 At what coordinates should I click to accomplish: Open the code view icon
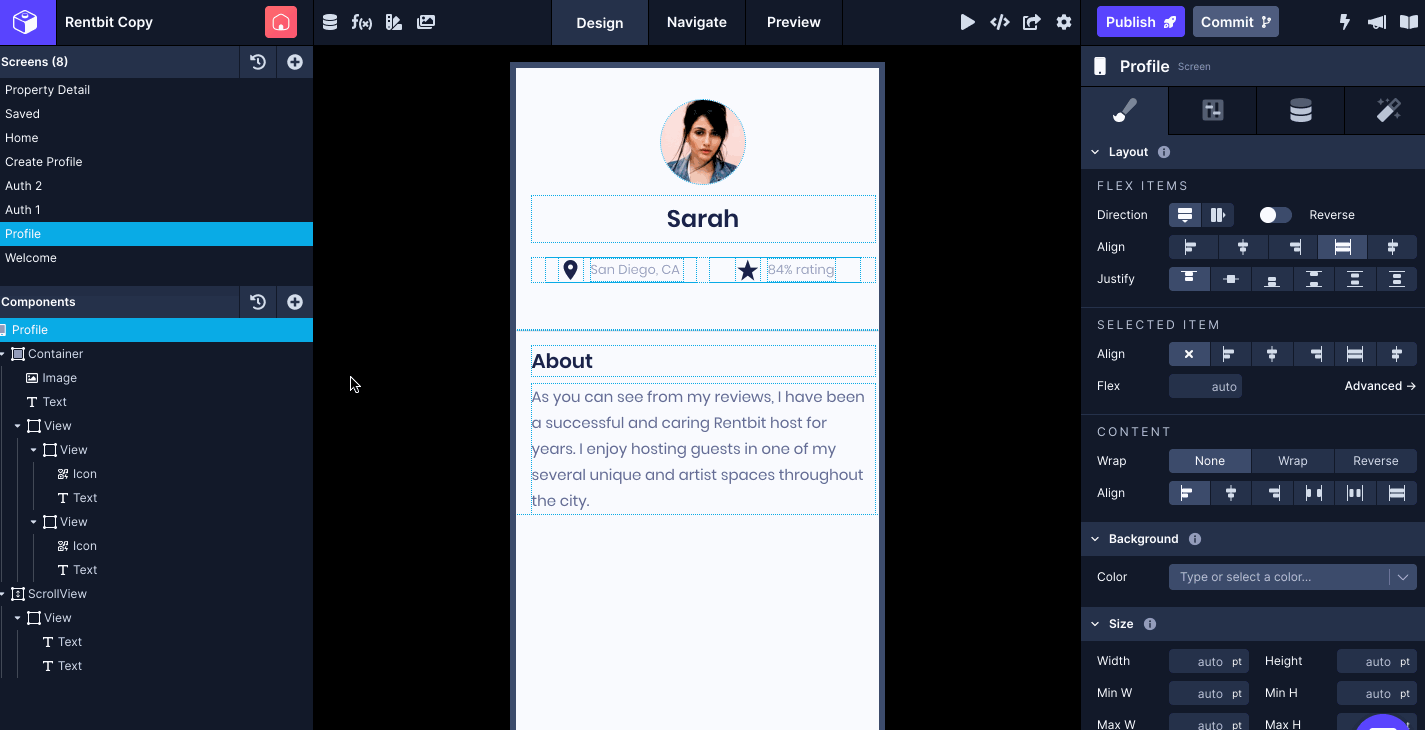coord(999,22)
